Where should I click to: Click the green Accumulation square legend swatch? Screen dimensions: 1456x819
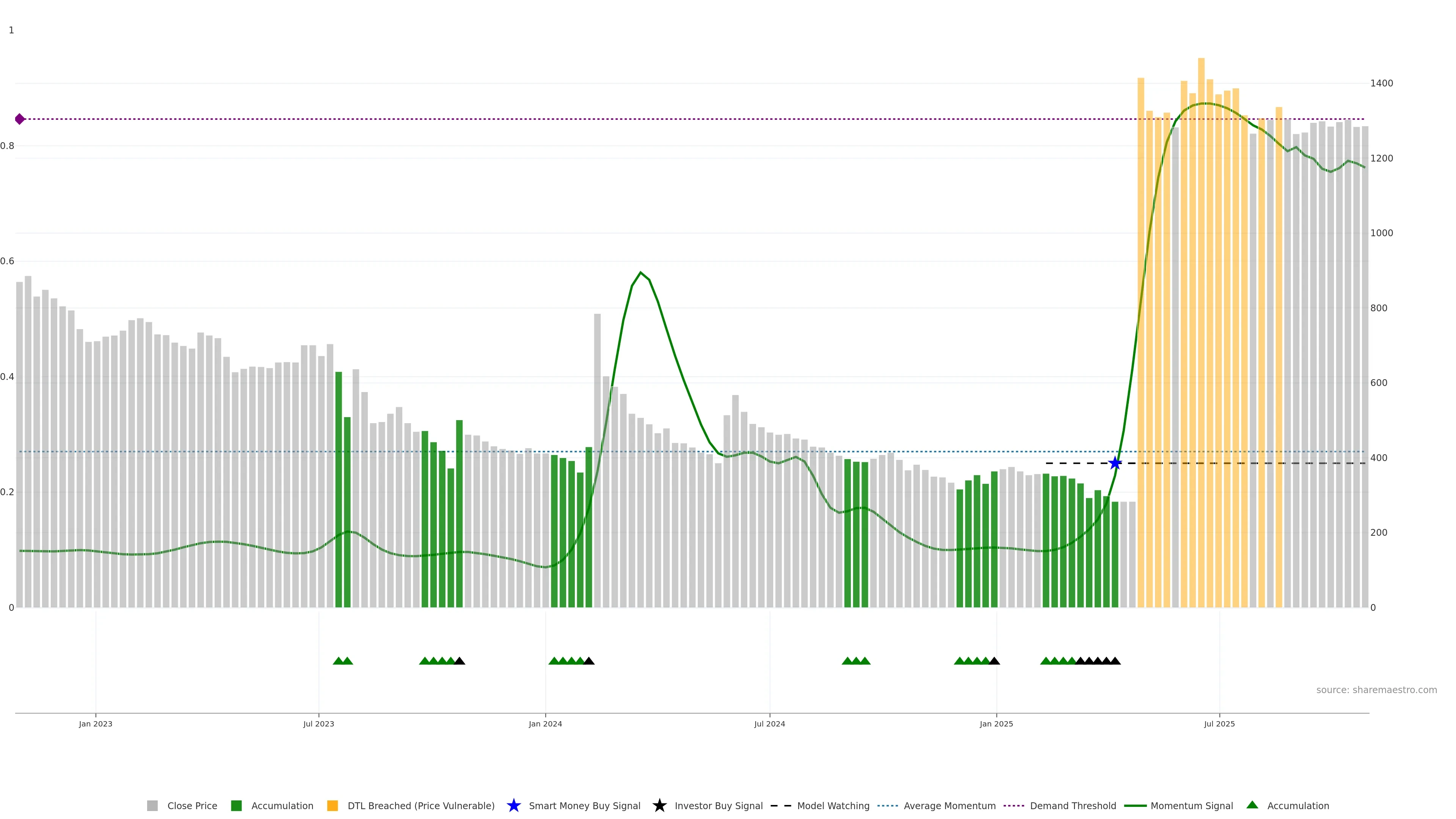click(x=236, y=805)
